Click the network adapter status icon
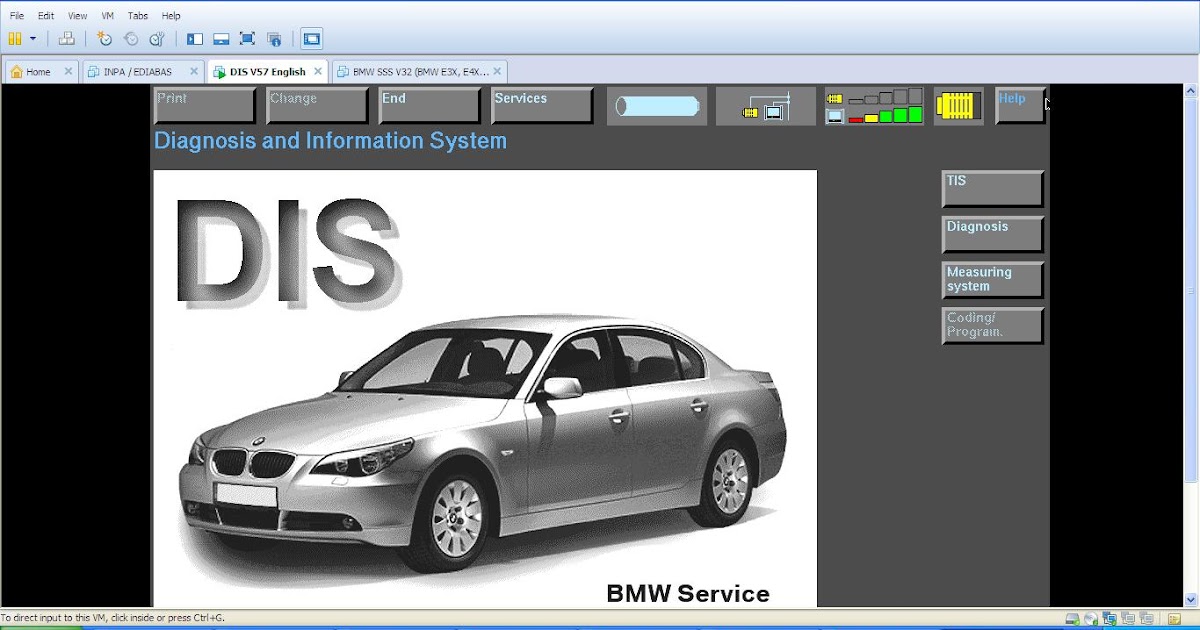Image resolution: width=1200 pixels, height=630 pixels. tap(1109, 619)
